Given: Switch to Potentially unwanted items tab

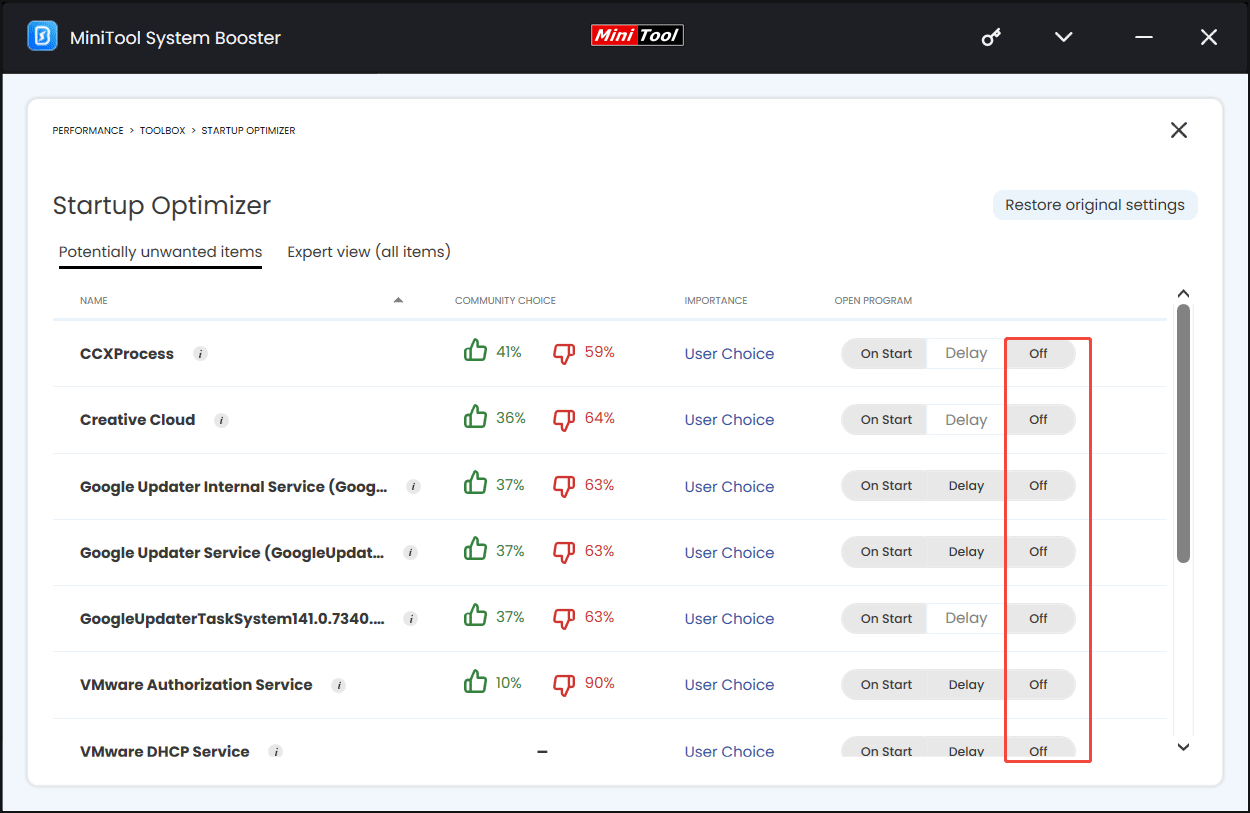Looking at the screenshot, I should [160, 252].
